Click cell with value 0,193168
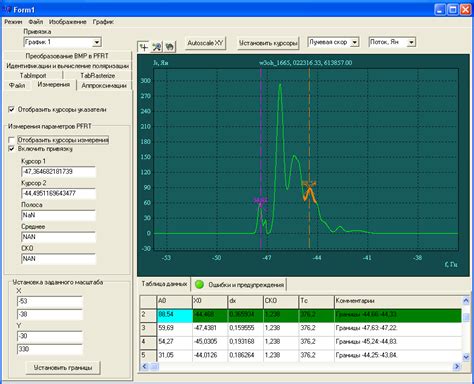474x384 pixels. point(245,342)
